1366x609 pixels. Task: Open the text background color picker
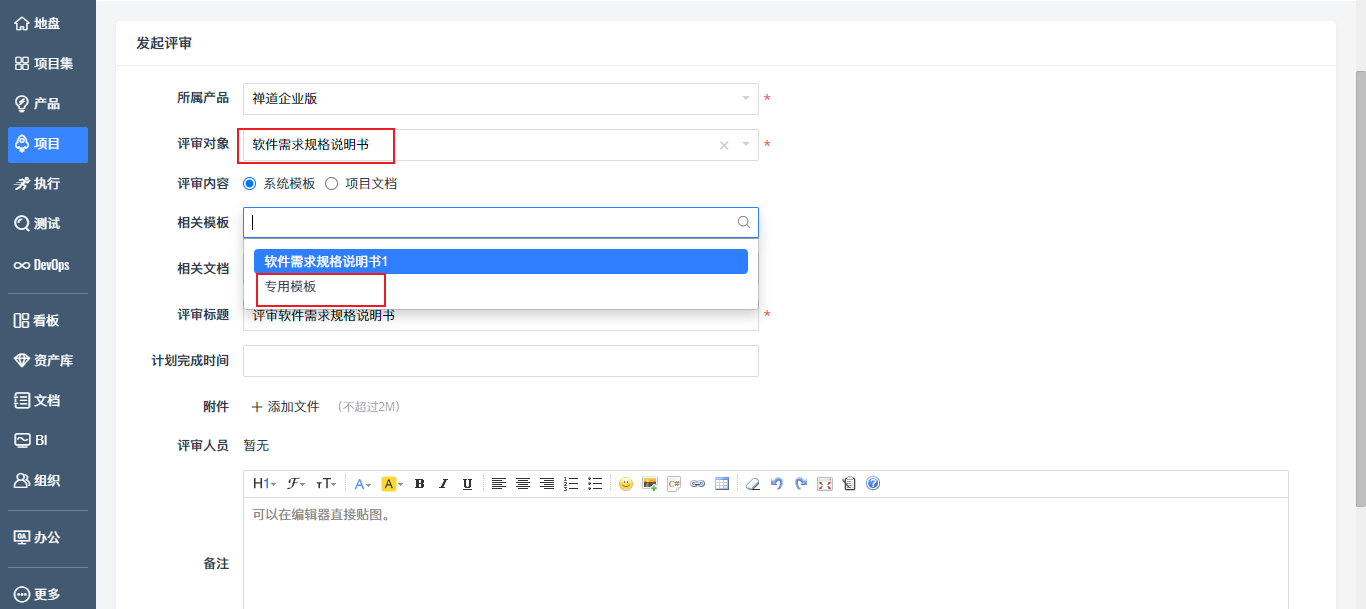392,484
